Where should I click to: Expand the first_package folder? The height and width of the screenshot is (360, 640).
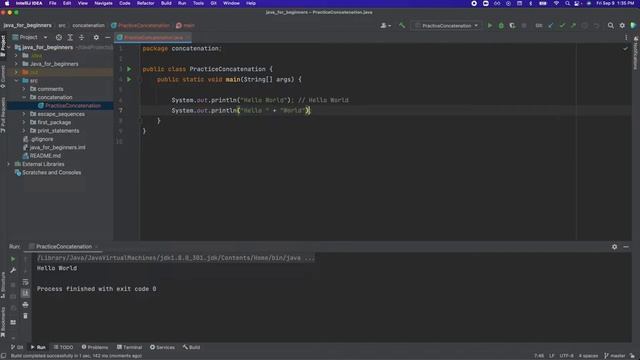pyautogui.click(x=24, y=122)
